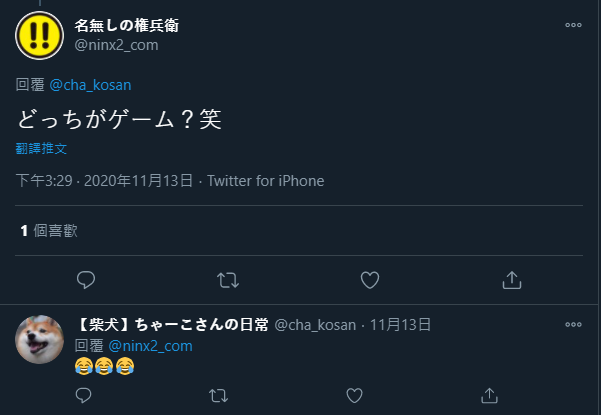Open more options on reply tweet
This screenshot has width=601, height=415.
[573, 325]
